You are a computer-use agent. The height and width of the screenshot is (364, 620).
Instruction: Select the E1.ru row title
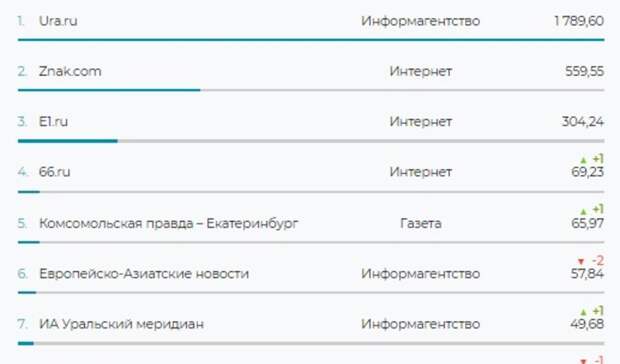53,122
